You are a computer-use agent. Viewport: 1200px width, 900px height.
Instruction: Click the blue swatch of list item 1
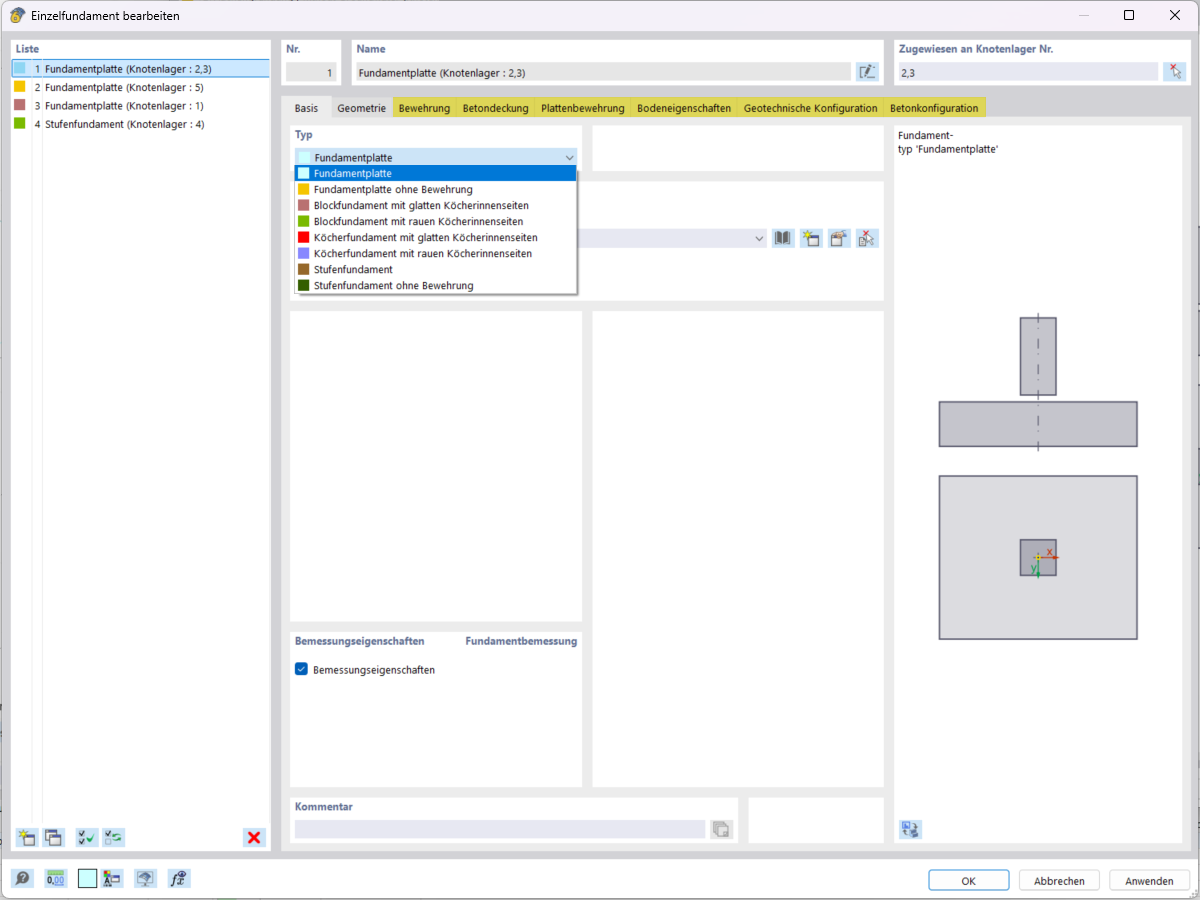20,69
